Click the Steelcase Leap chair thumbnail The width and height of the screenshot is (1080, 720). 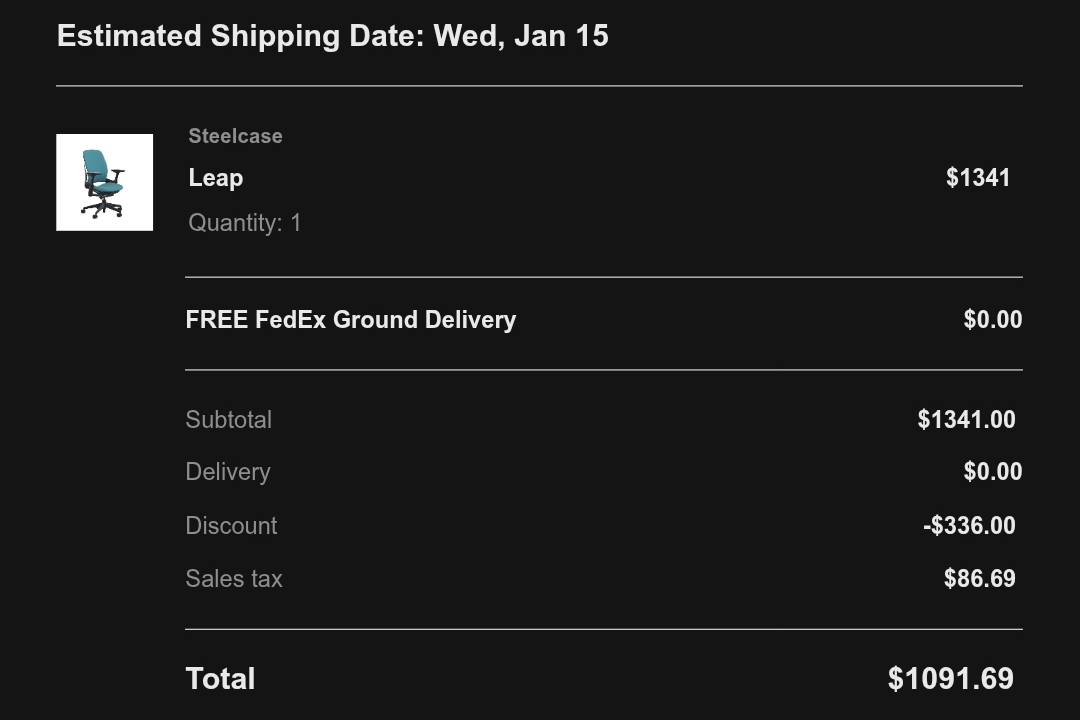[x=104, y=182]
